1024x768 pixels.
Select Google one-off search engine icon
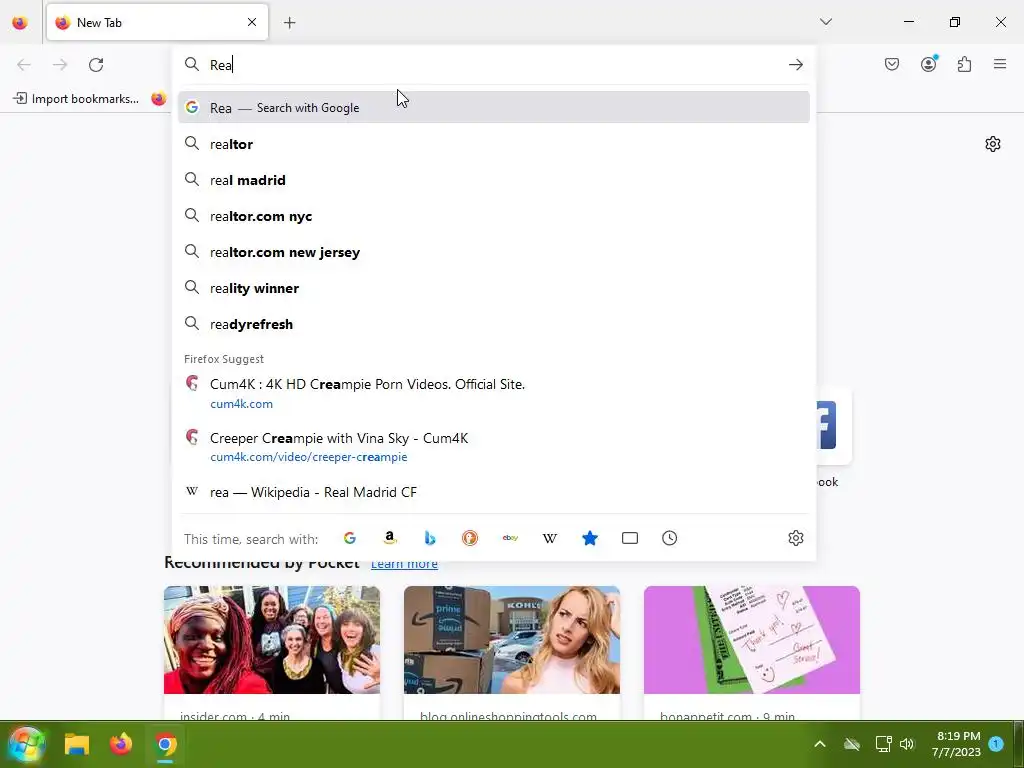pos(350,538)
